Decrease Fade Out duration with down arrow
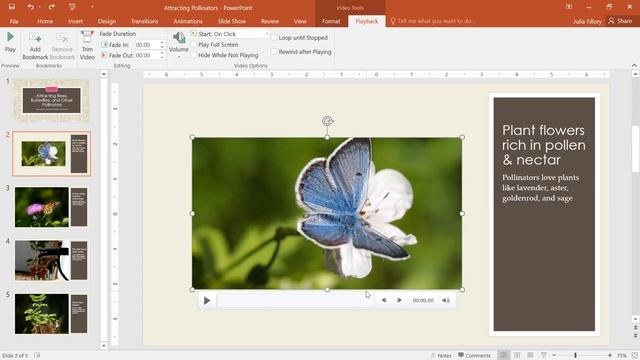The height and width of the screenshot is (360, 640). [x=162, y=57]
